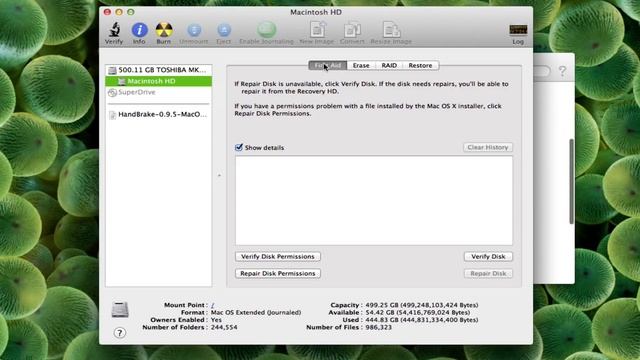Click the Owners Enabled value Yes

pos(216,320)
